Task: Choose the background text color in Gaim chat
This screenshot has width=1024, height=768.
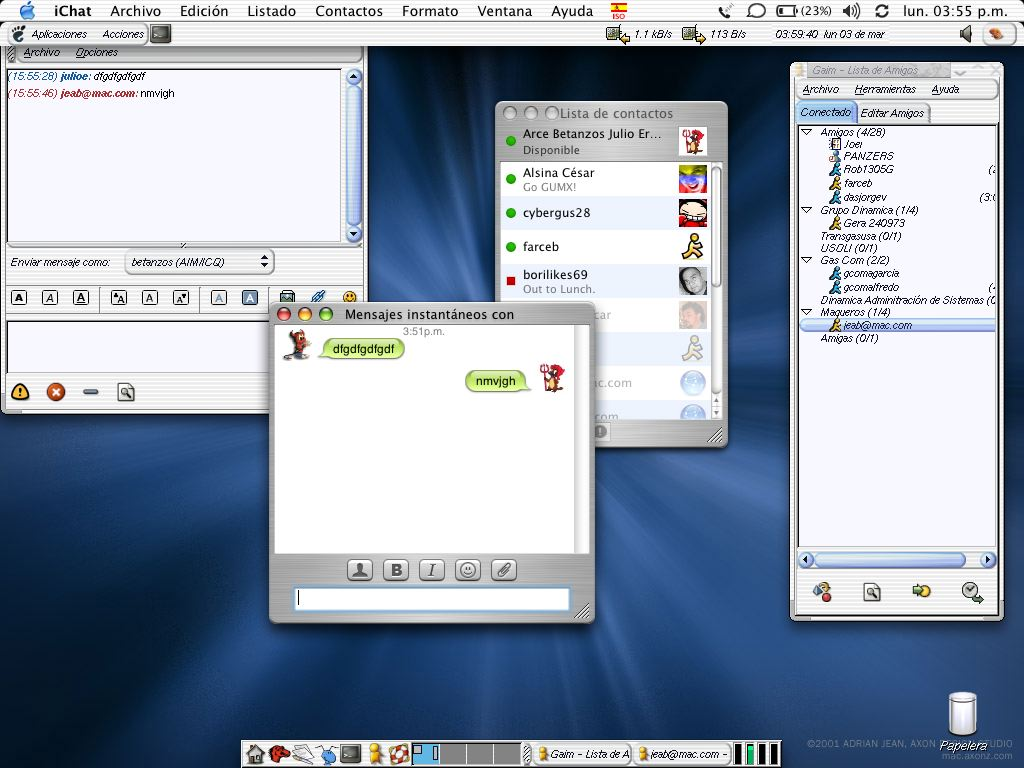Action: [x=249, y=298]
